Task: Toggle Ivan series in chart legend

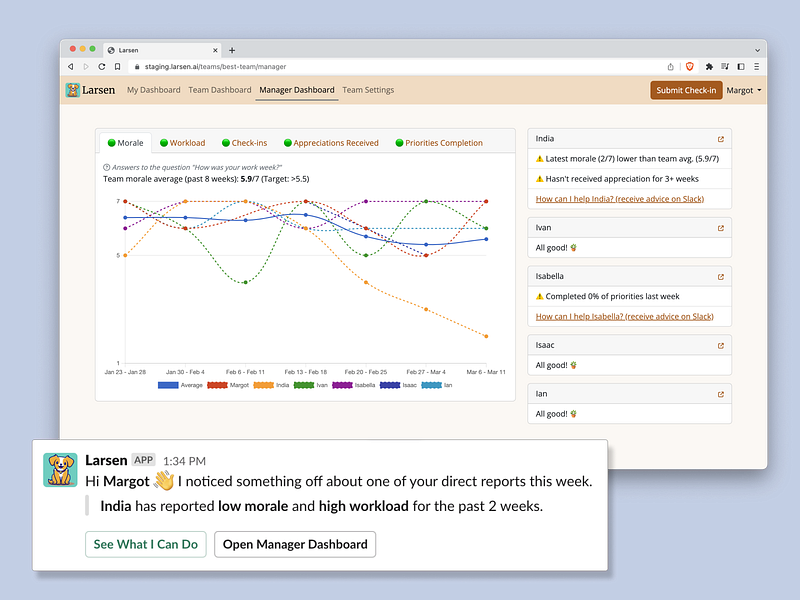Action: 311,385
